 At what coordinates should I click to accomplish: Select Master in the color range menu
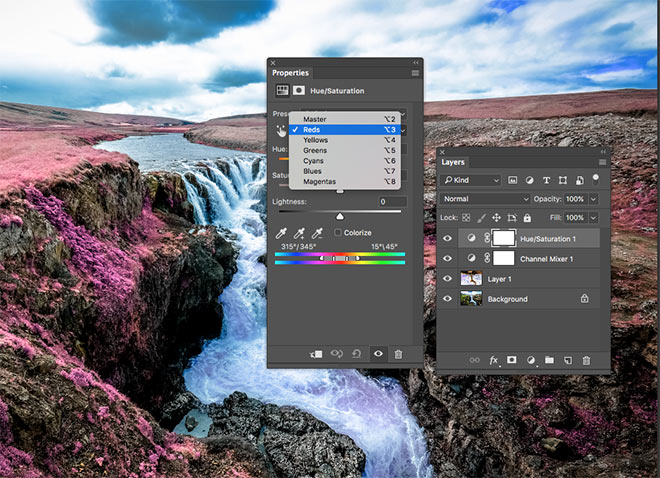point(345,119)
